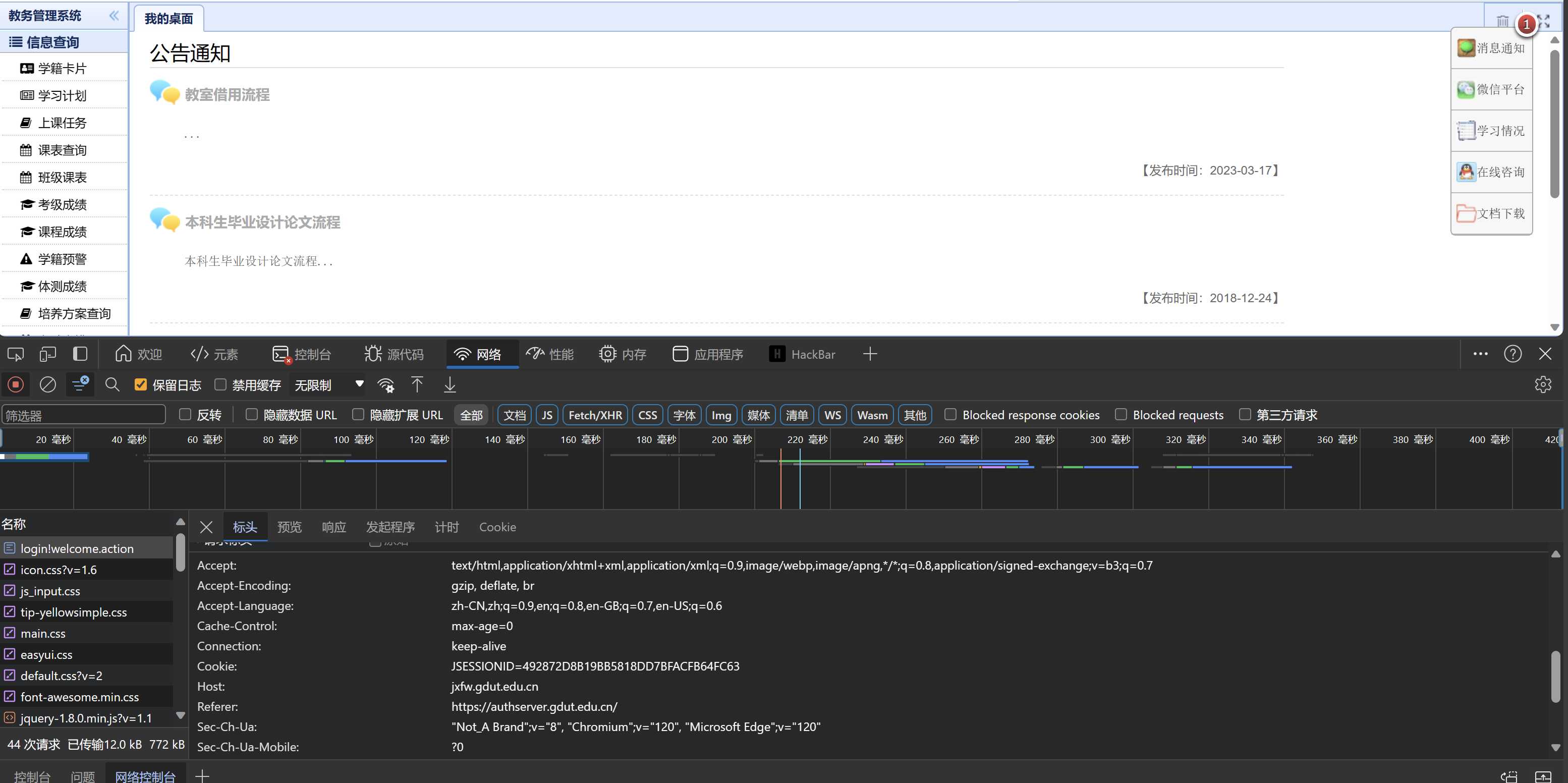Open network search magnifier
This screenshot has height=783, width=1568.
tap(112, 385)
